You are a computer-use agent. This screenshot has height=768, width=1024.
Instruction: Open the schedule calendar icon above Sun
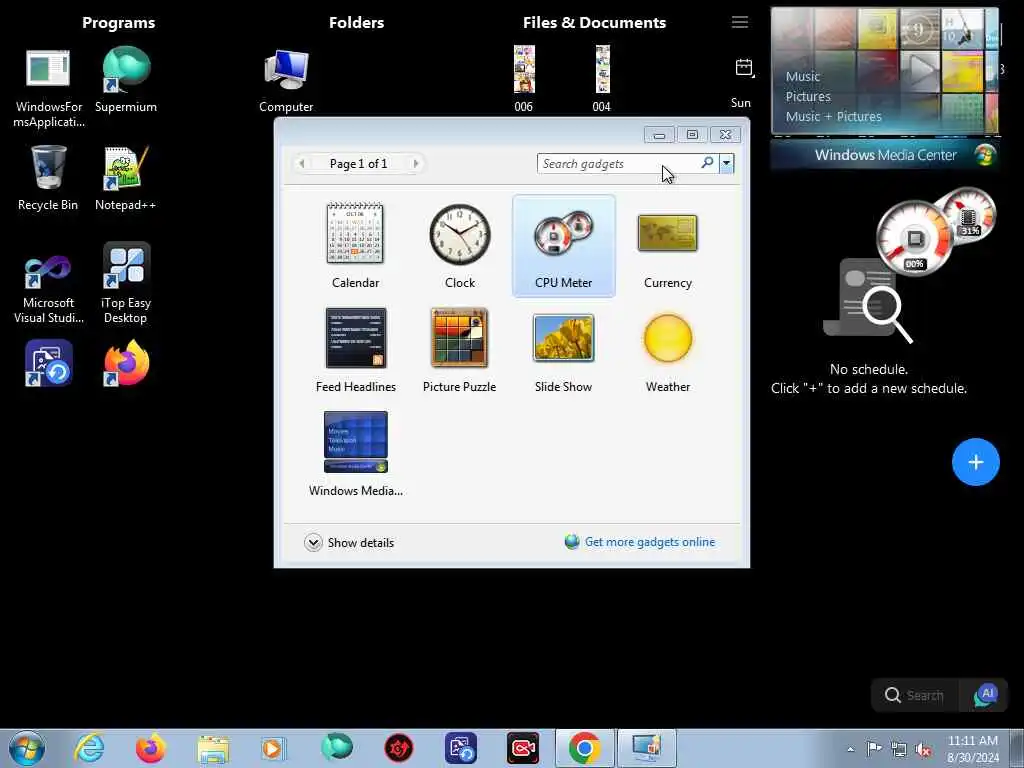(744, 67)
